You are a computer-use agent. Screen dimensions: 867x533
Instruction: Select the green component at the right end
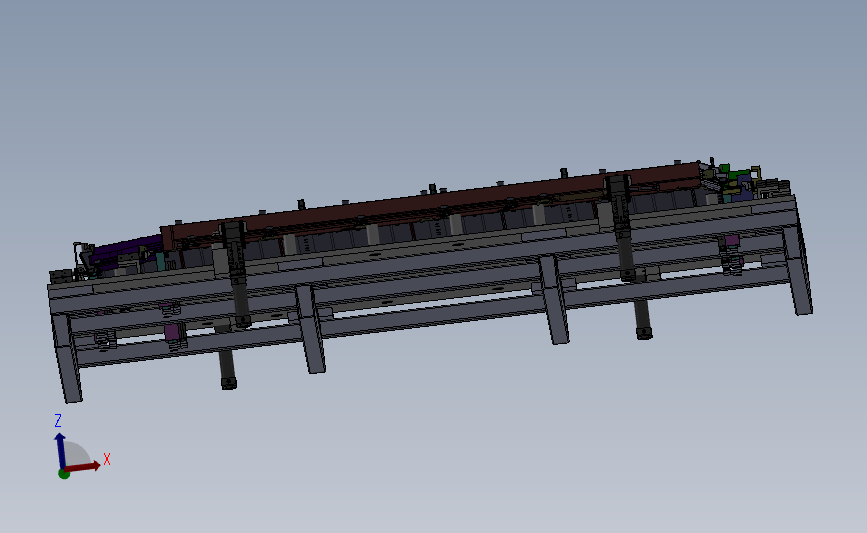coord(733,175)
